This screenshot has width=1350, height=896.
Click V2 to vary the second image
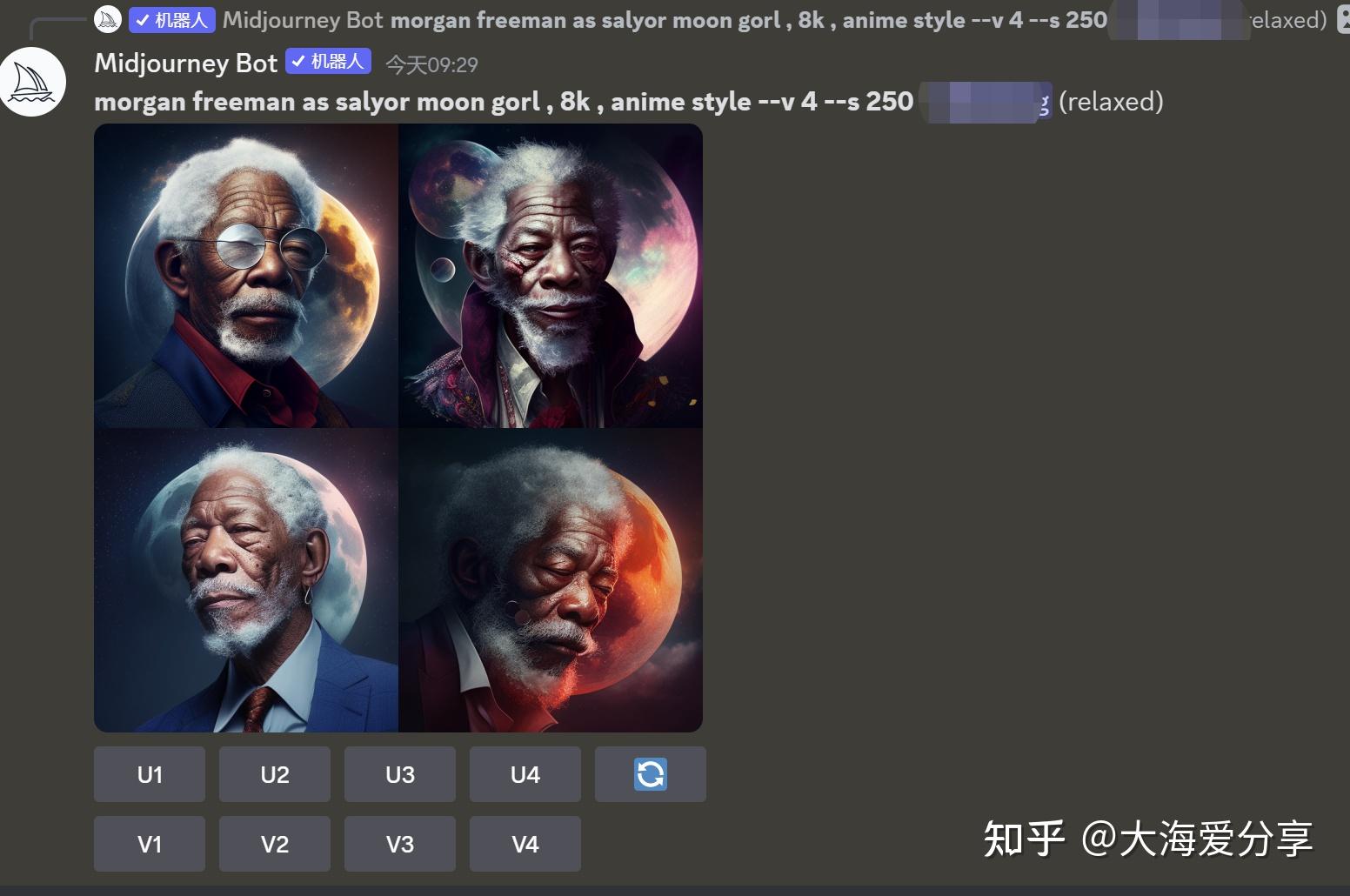[275, 844]
